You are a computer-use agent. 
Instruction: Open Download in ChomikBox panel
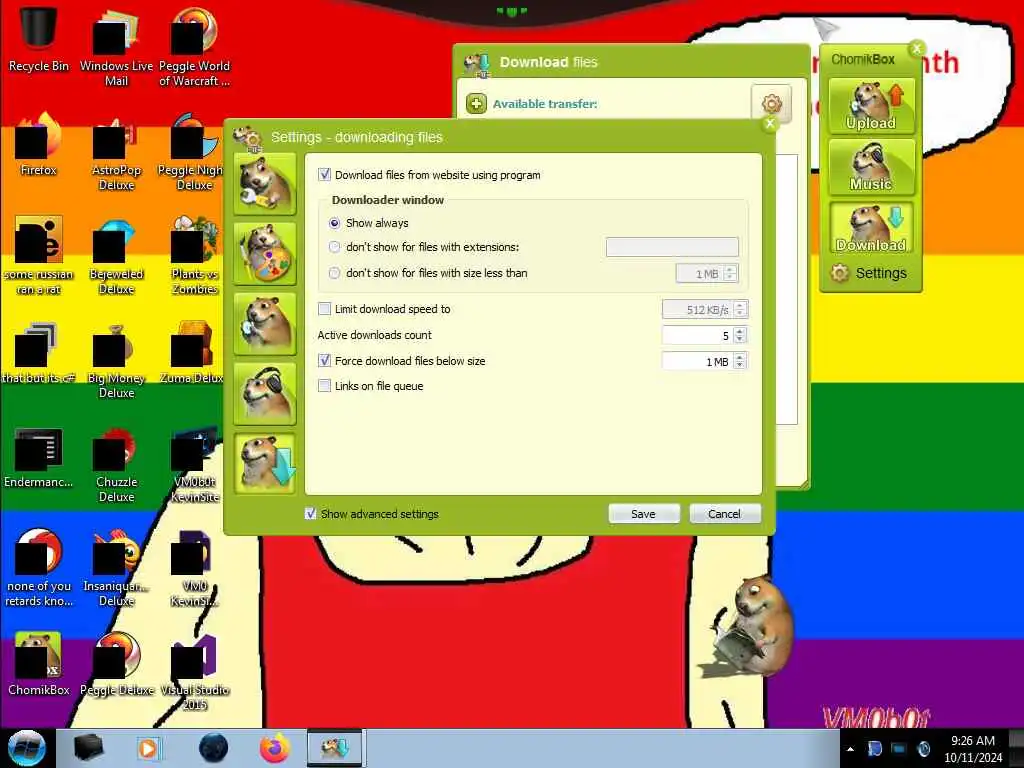pos(871,228)
